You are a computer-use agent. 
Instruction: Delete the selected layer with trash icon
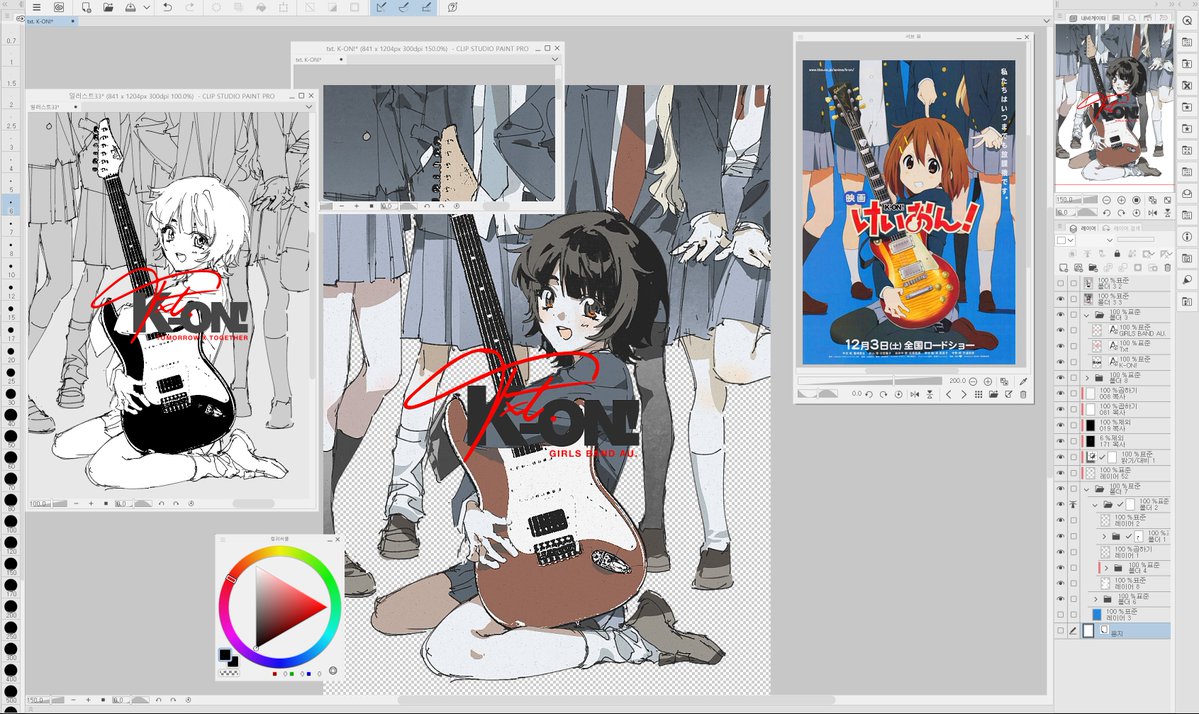(x=1168, y=268)
